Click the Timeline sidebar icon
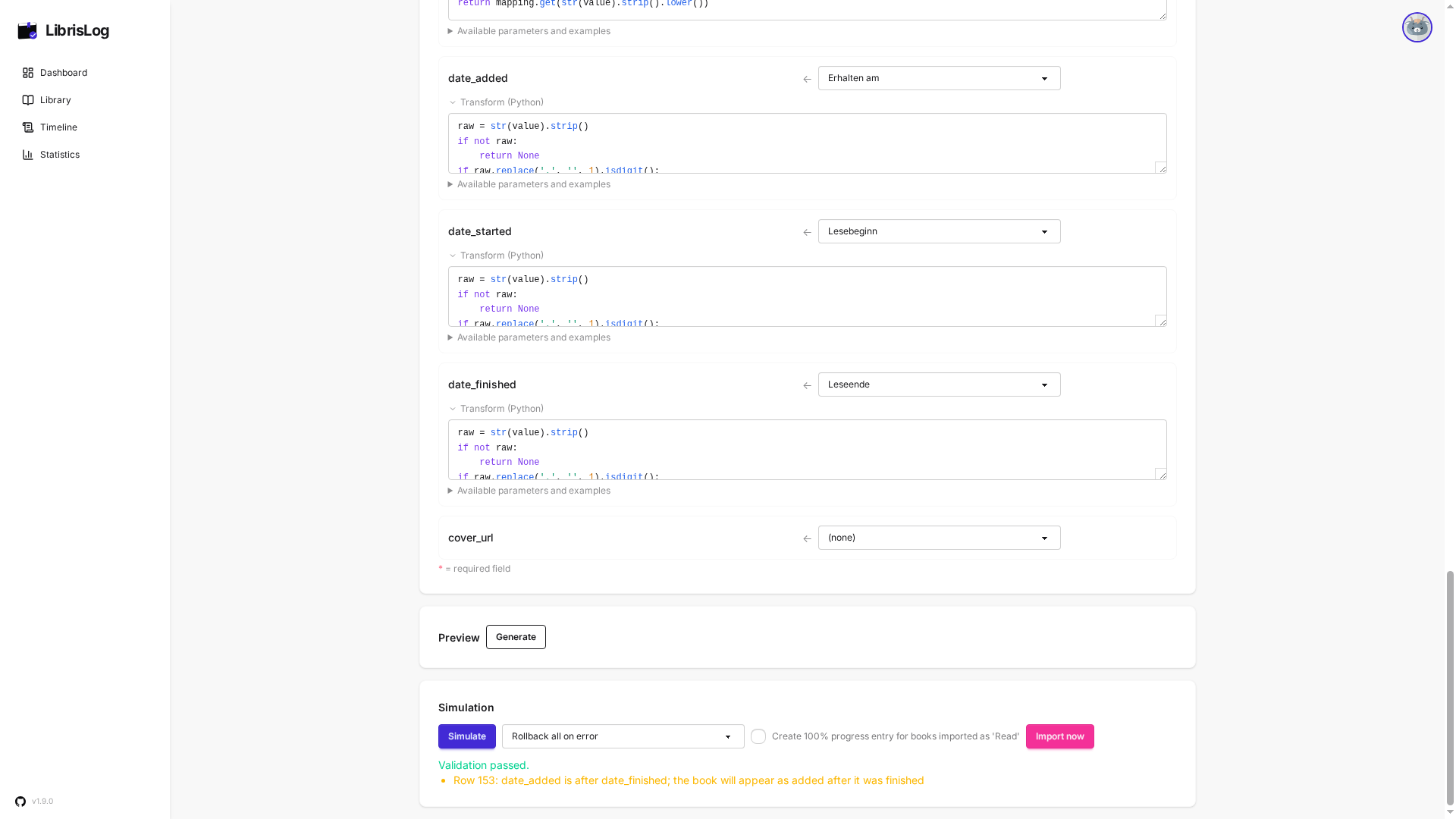The width and height of the screenshot is (1456, 819). coord(28,127)
